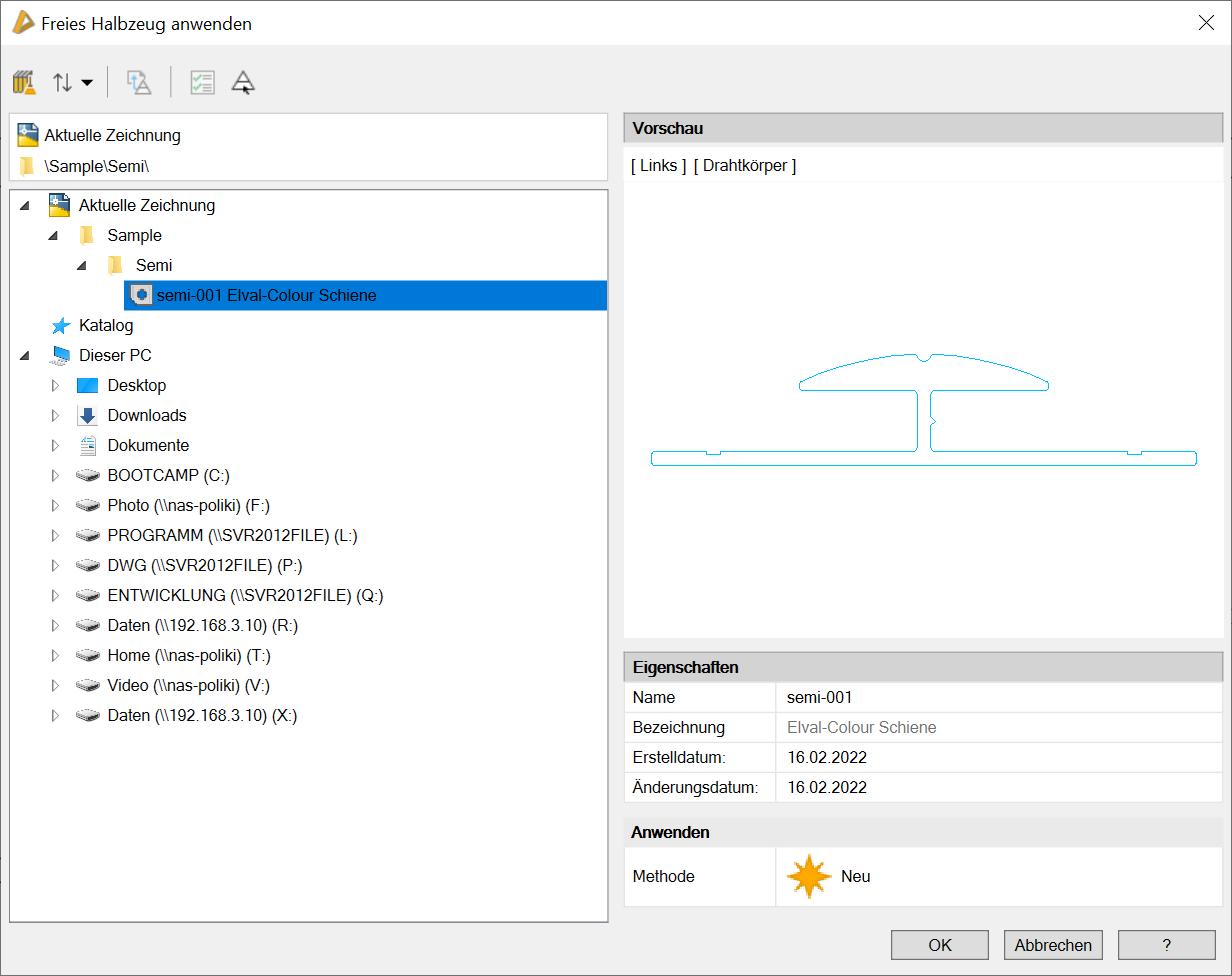The image size is (1232, 976).
Task: Expand the Downloads folder
Action: click(x=55, y=416)
